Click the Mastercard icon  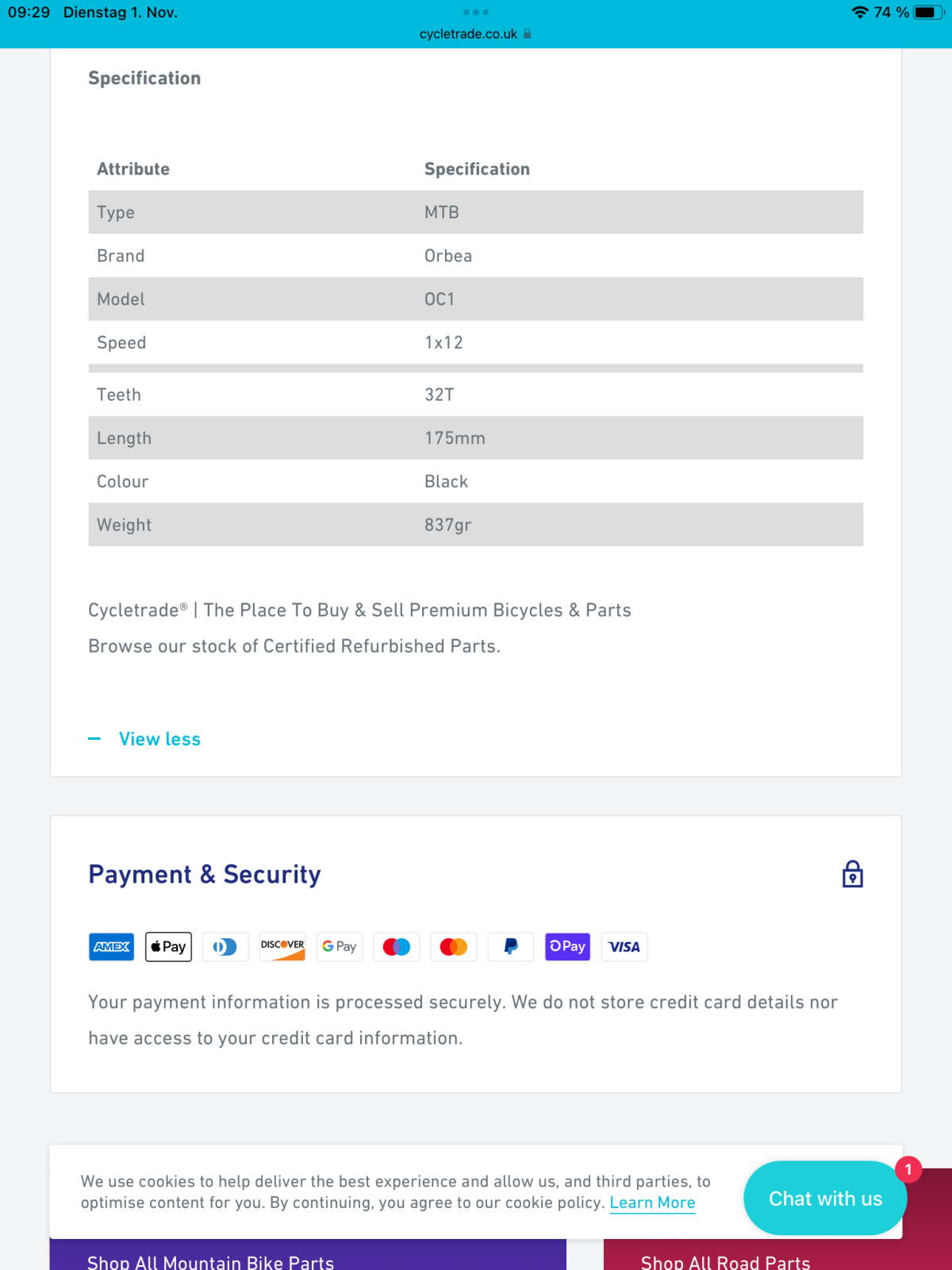click(x=454, y=946)
